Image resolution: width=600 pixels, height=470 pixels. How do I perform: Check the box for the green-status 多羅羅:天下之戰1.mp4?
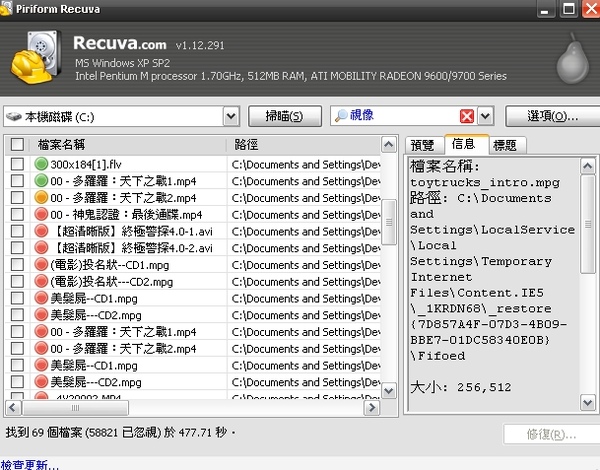click(x=17, y=180)
